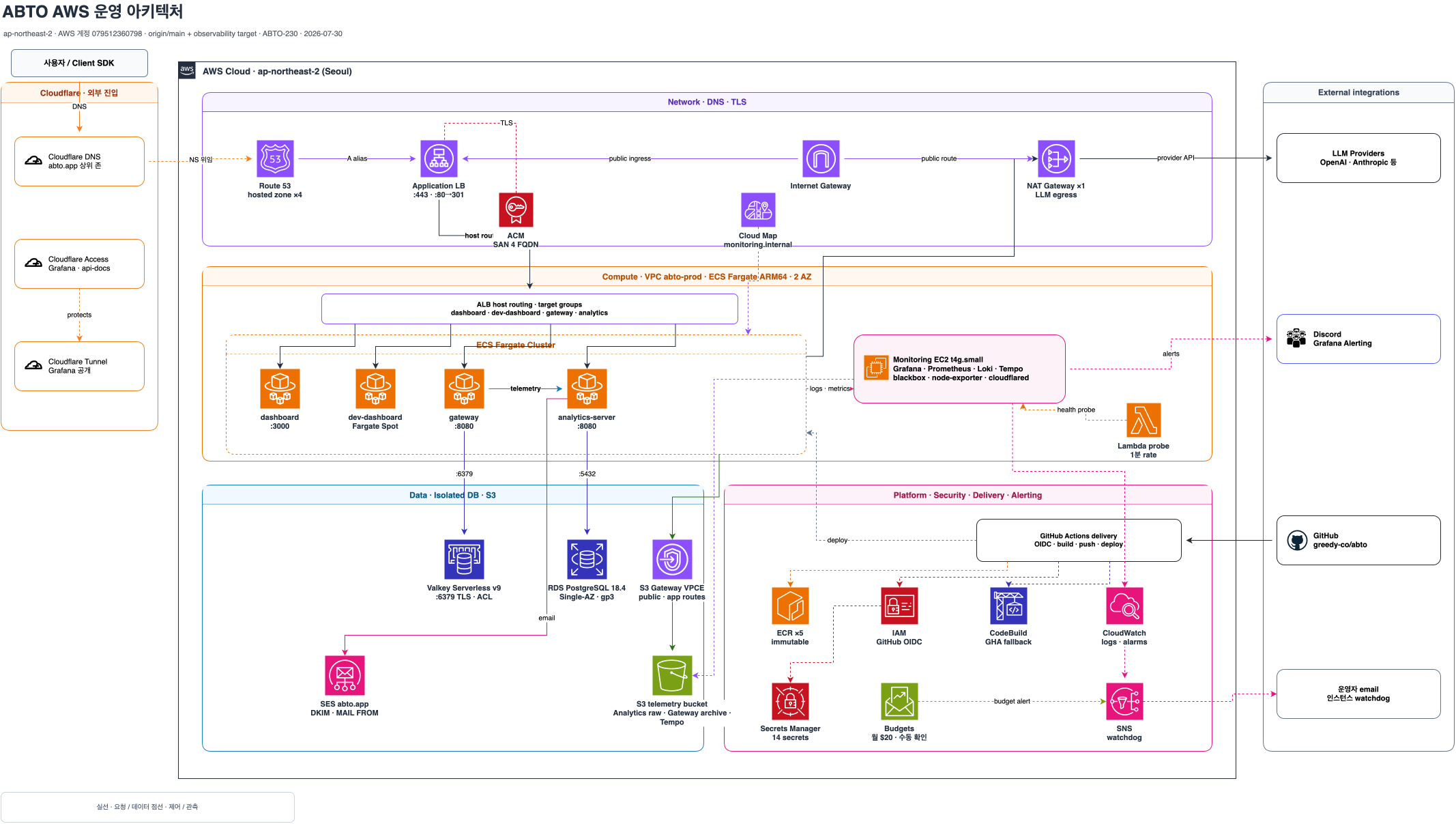Select the Secrets Manager icon
This screenshot has height=824, width=1456.
click(x=790, y=702)
